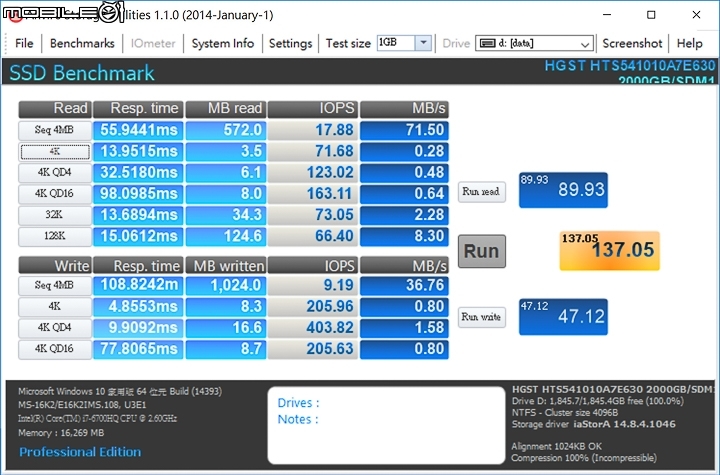Image resolution: width=720 pixels, height=475 pixels.
Task: Click the write score 47.12 box
Action: [x=563, y=317]
